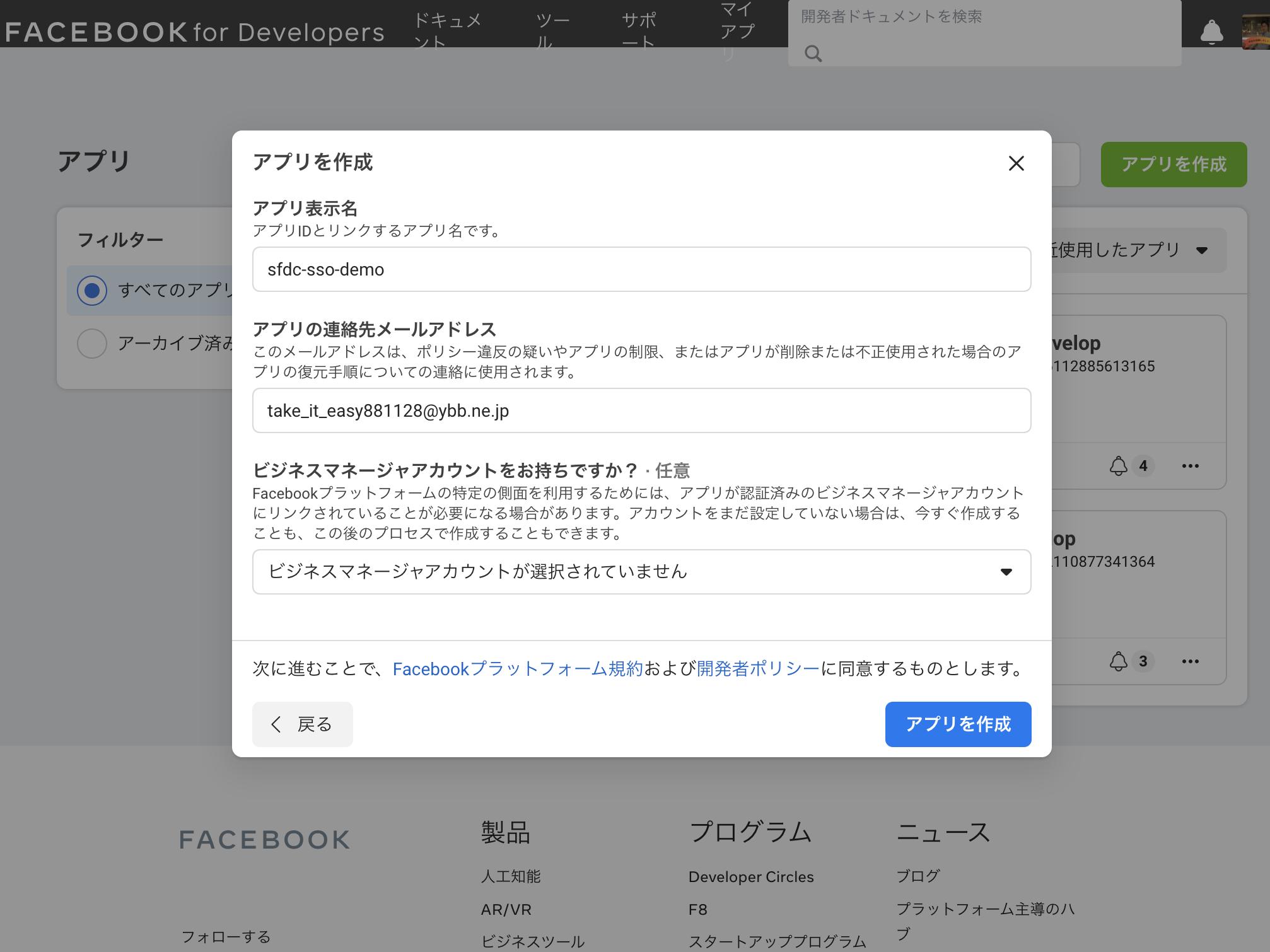This screenshot has width=1270, height=952.
Task: Click app ID text ending 112885613165
Action: 1104,366
